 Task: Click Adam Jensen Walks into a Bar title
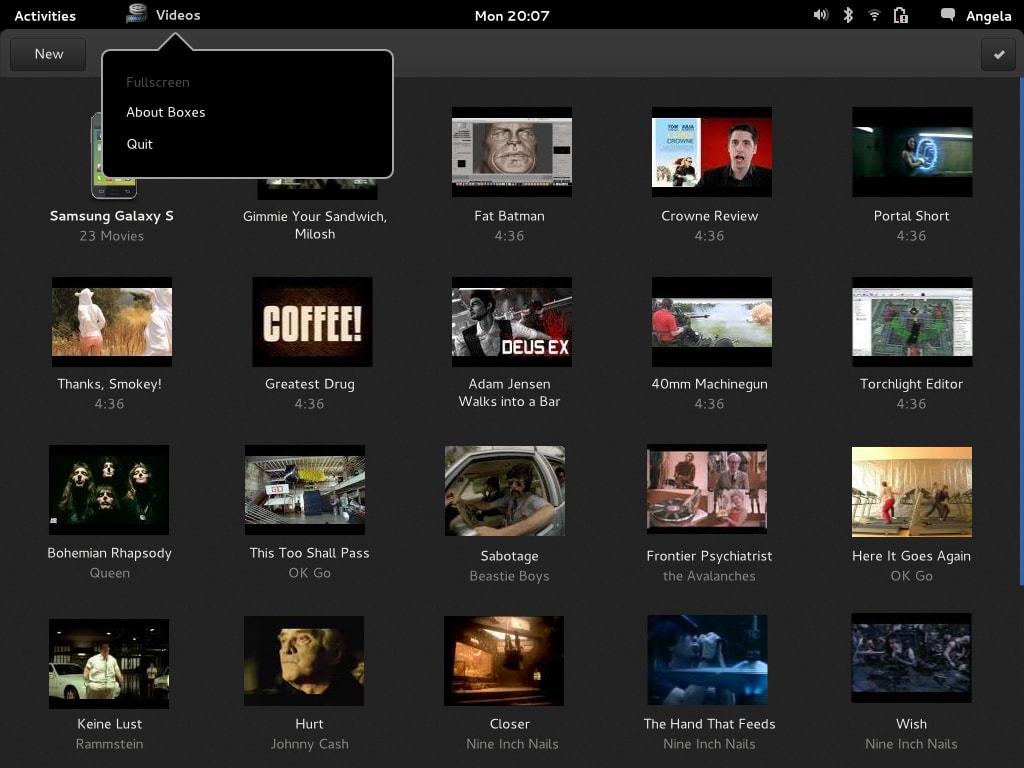(509, 392)
